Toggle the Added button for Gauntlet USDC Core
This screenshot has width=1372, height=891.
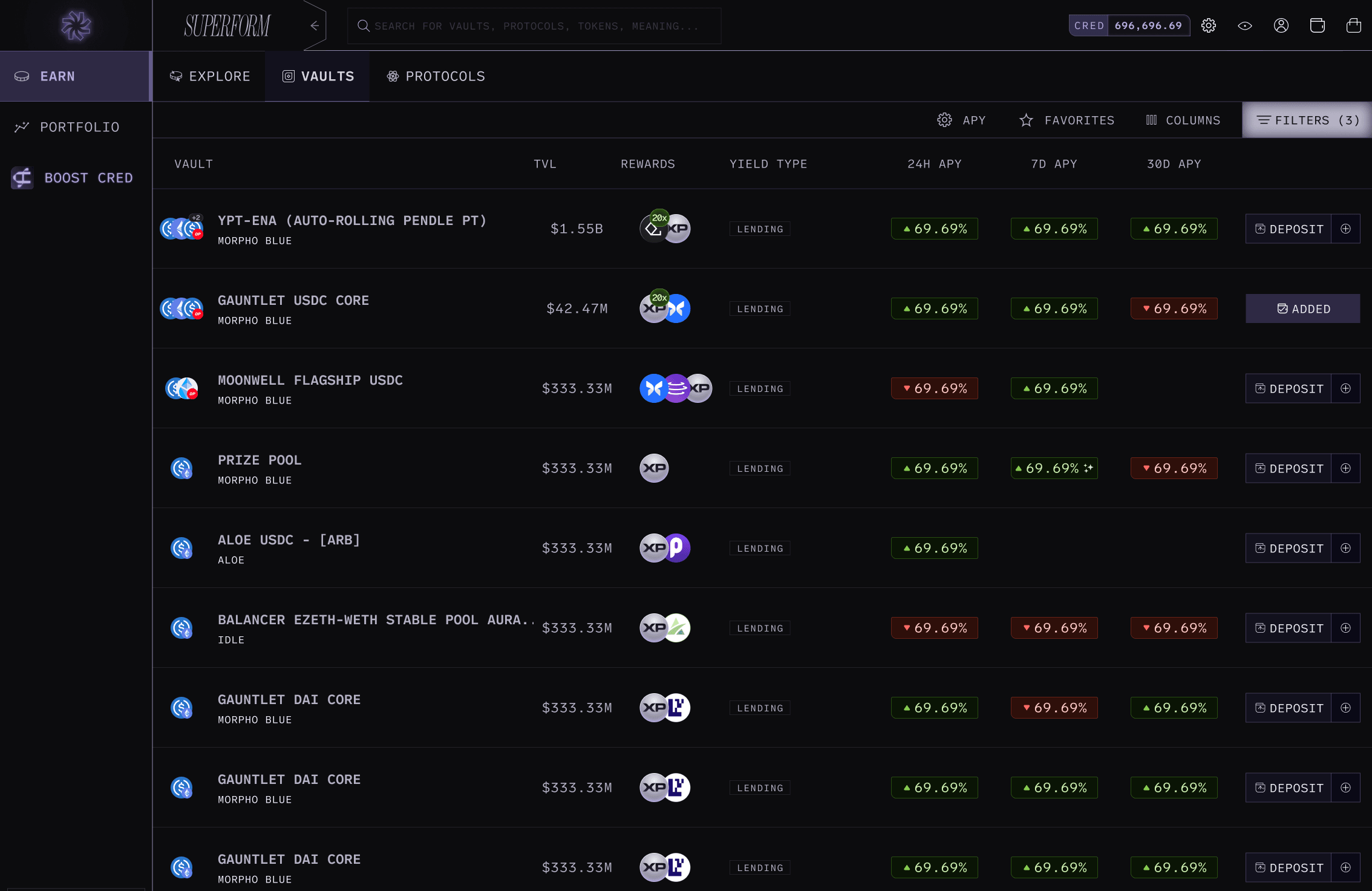pyautogui.click(x=1302, y=308)
